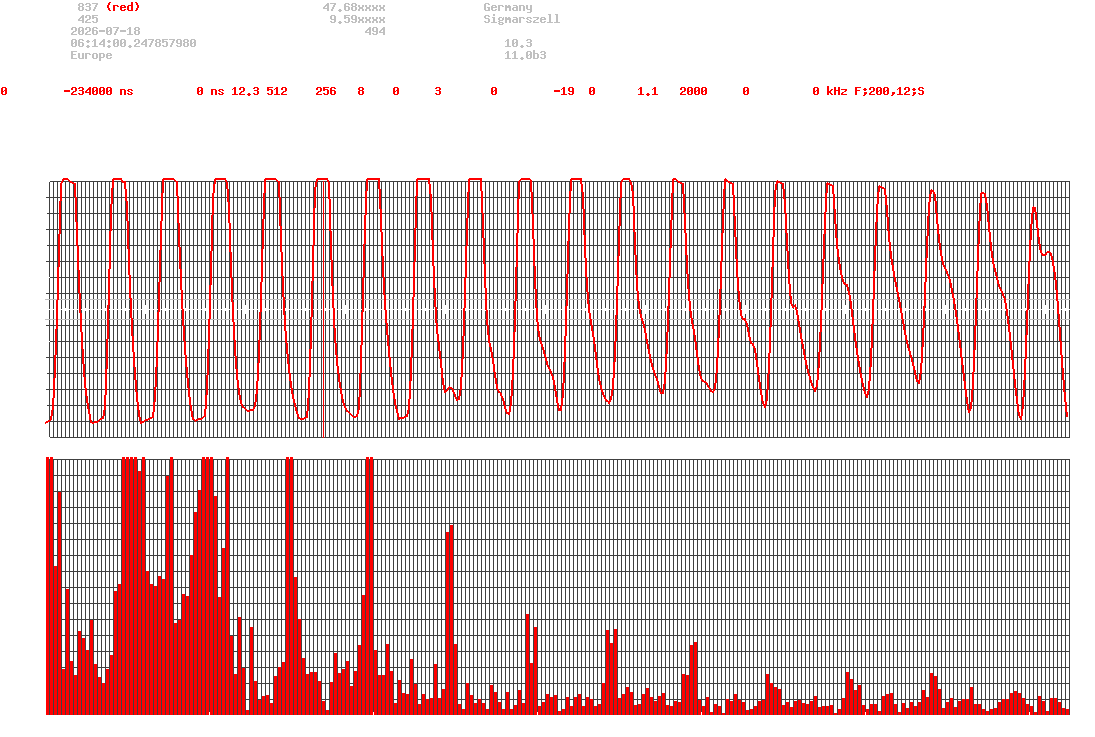Click the -234000 ns offset value
Screen dimensions: 1095x737
pyautogui.click(x=98, y=92)
